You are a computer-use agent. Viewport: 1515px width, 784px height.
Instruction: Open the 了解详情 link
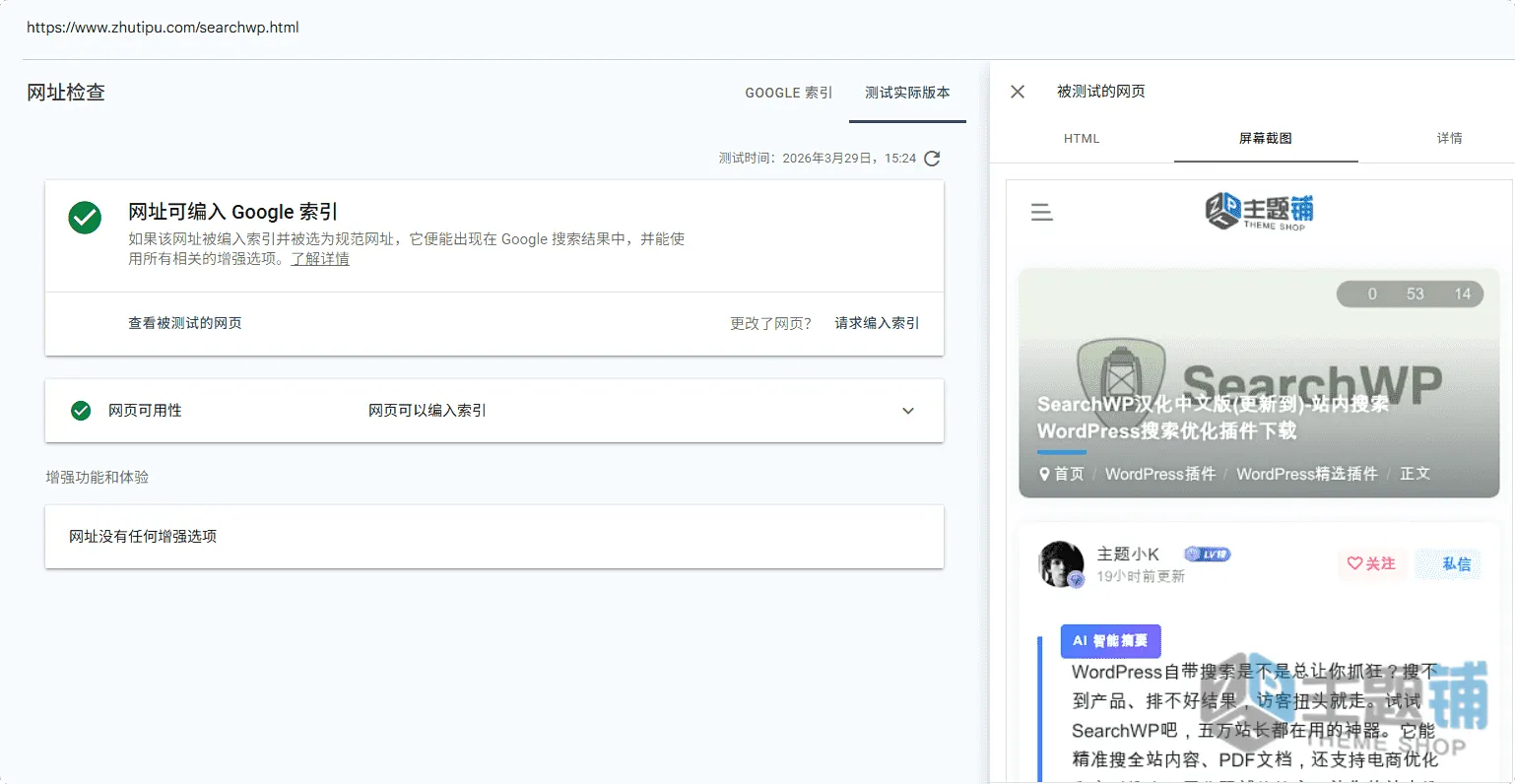pos(320,259)
